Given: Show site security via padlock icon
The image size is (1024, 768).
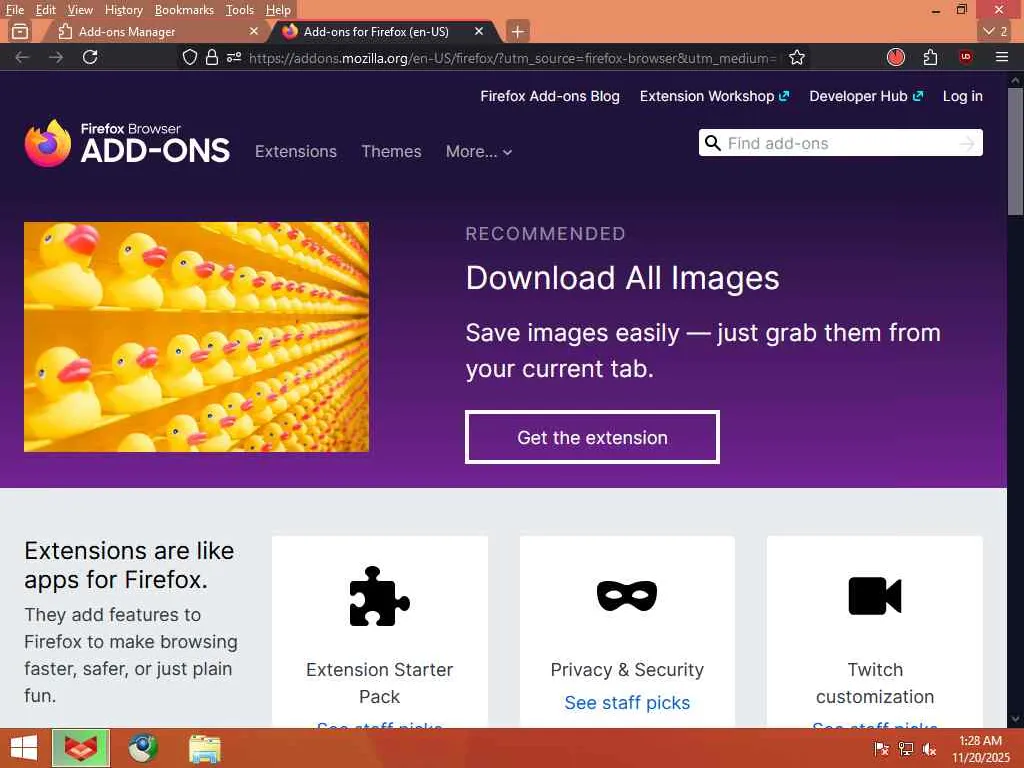Looking at the screenshot, I should [212, 57].
